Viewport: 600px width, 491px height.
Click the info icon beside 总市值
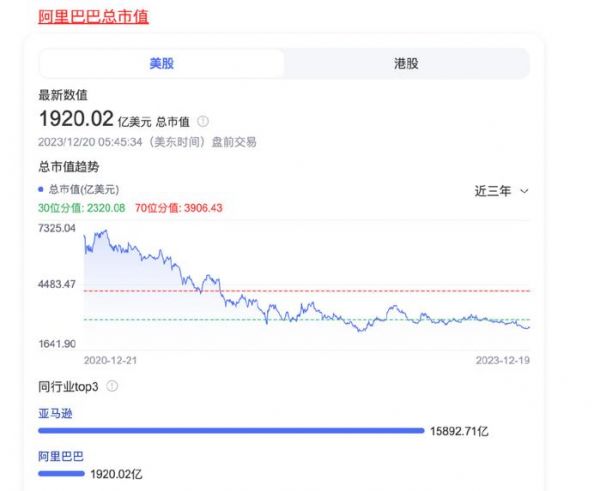pos(203,121)
